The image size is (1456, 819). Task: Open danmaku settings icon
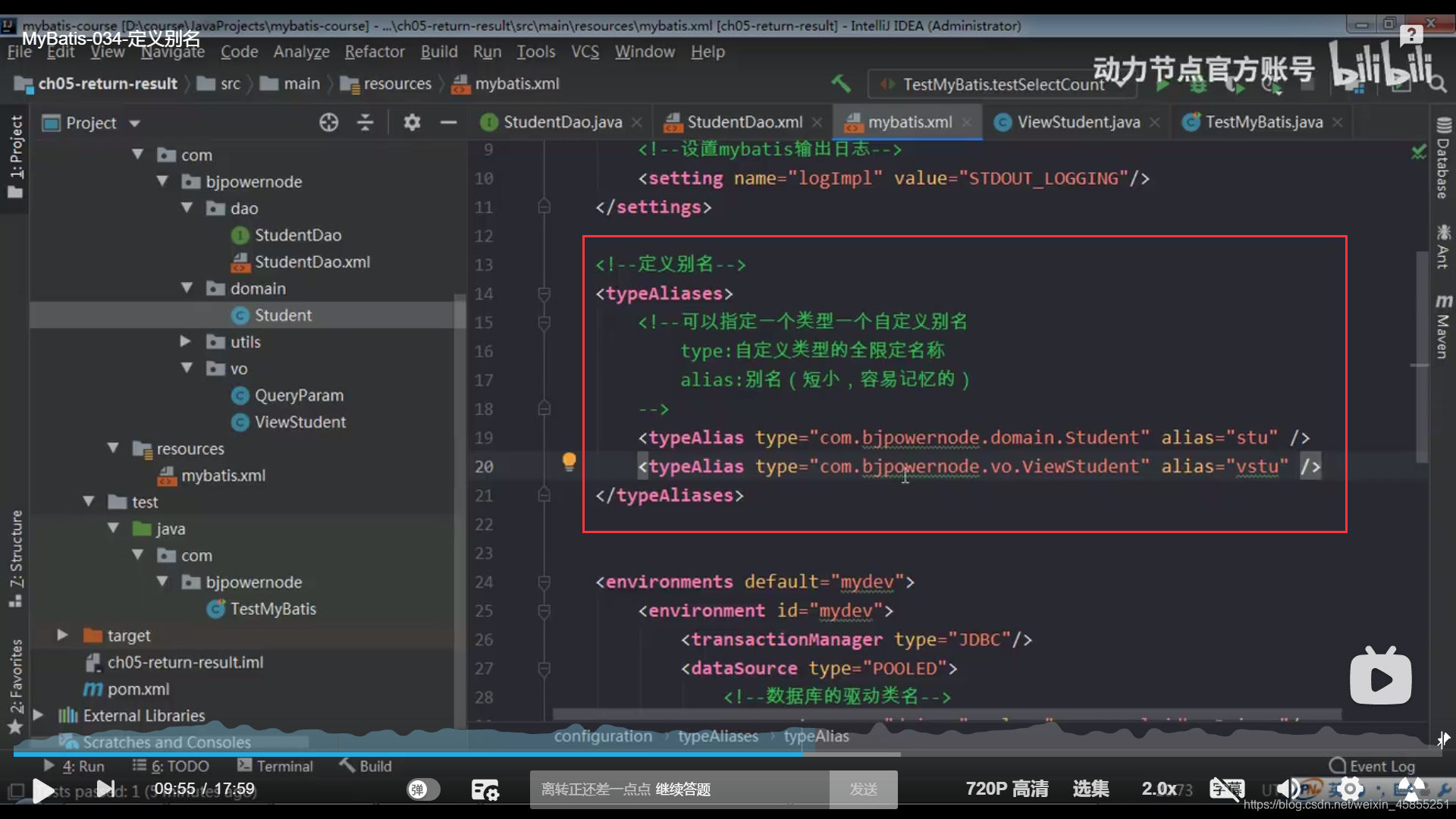[x=485, y=789]
